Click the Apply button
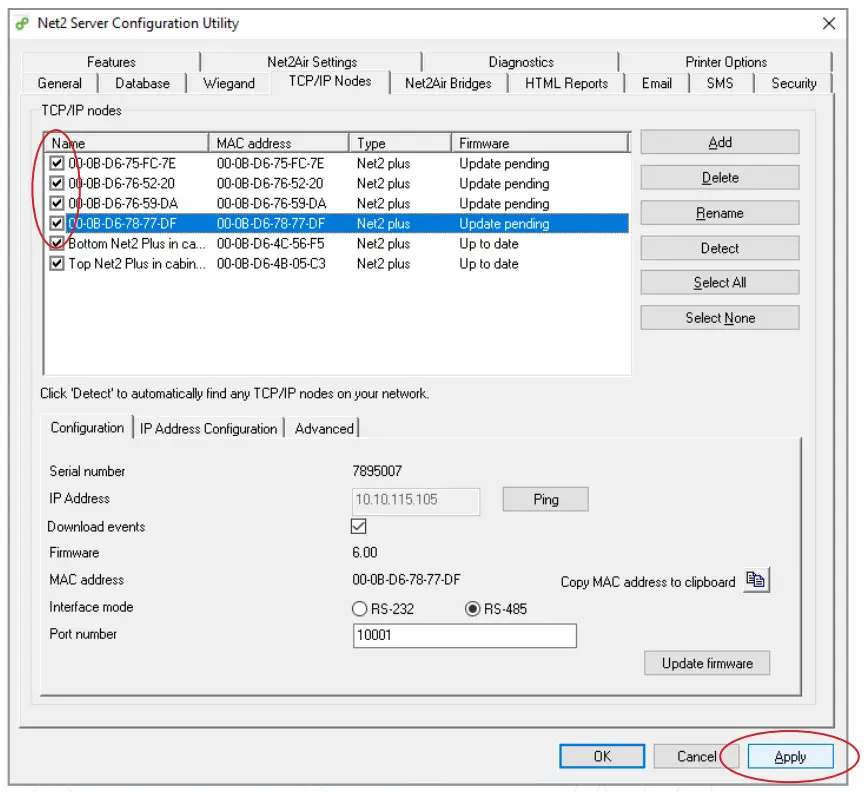 point(790,756)
